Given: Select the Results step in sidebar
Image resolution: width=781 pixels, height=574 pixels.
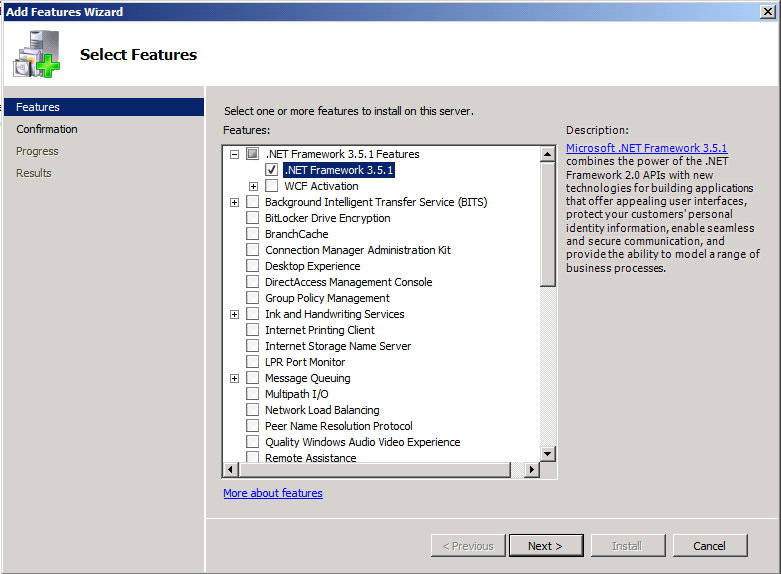Looking at the screenshot, I should tap(33, 173).
